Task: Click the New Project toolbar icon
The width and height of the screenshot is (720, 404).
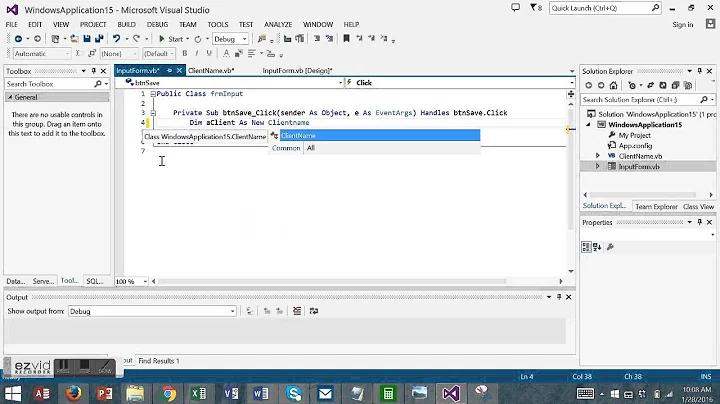Action: pyautogui.click(x=55, y=39)
